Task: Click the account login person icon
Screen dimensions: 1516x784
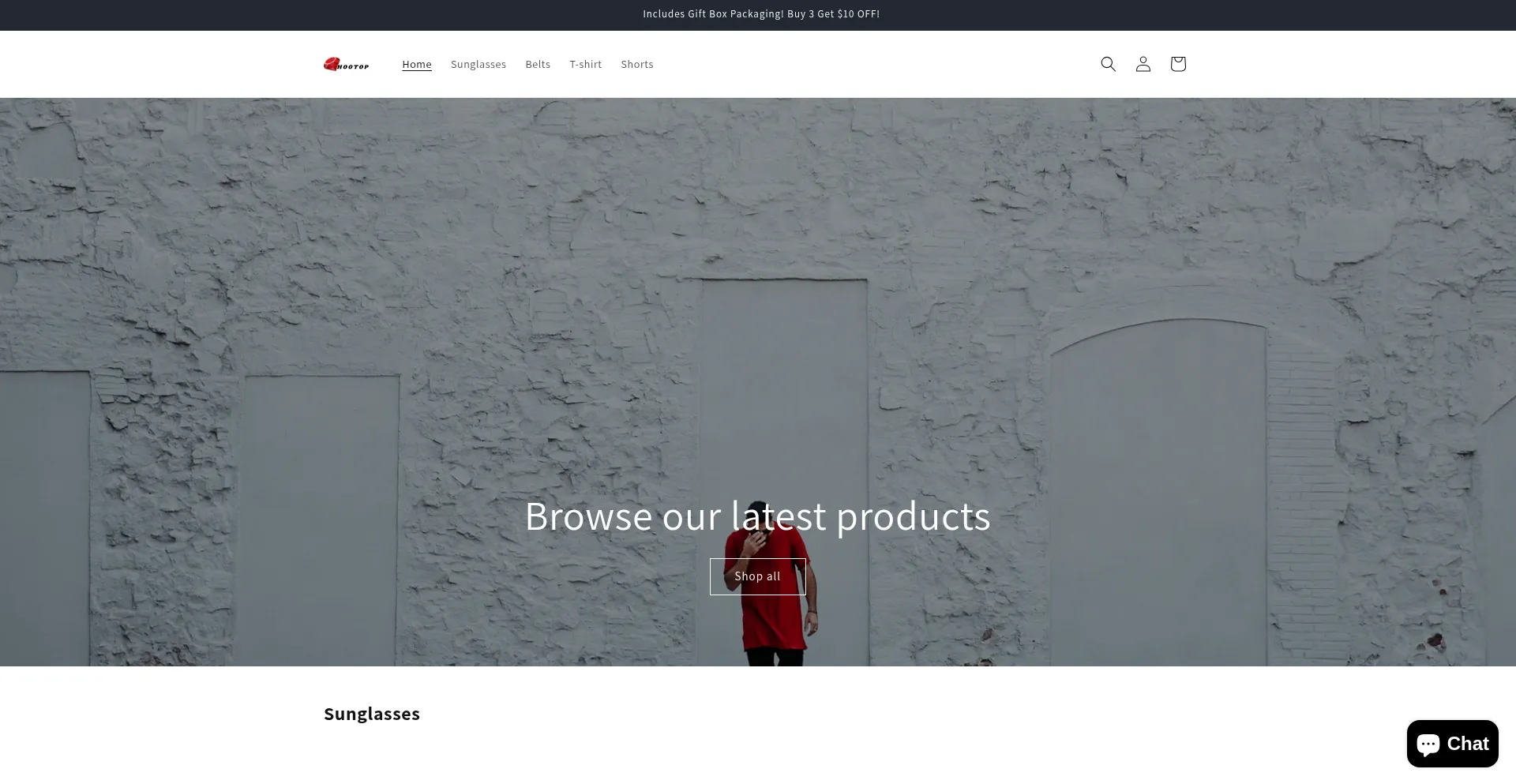Action: tap(1143, 64)
